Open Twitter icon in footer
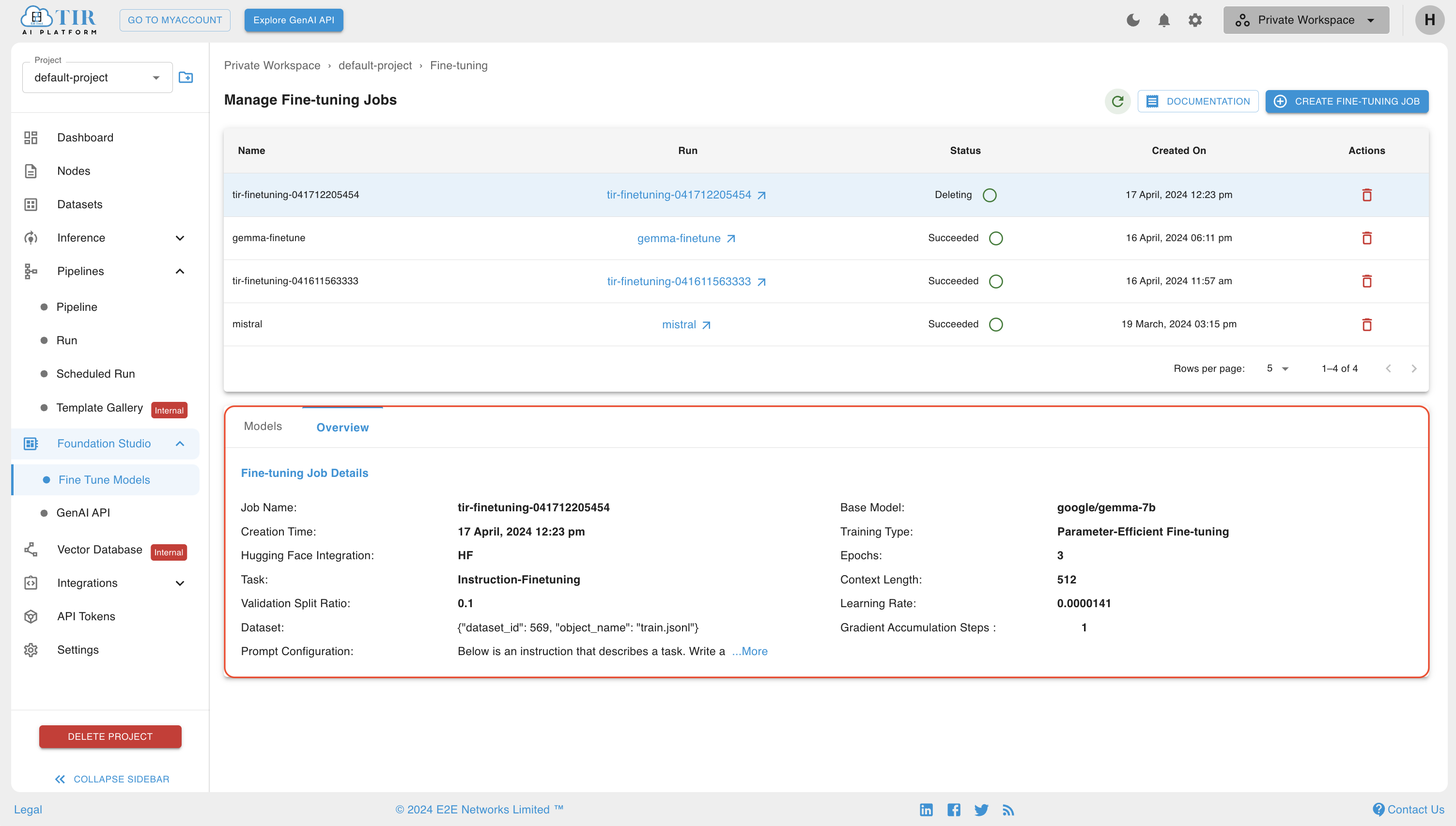 [x=981, y=810]
